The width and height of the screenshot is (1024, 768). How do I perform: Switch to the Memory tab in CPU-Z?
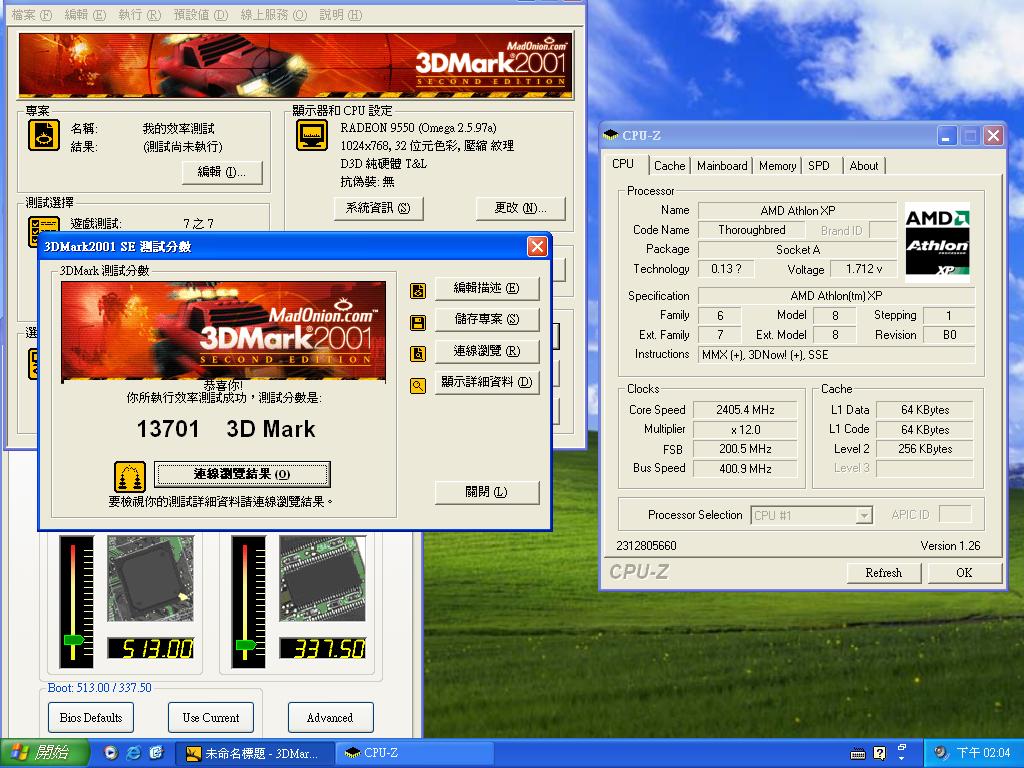[777, 166]
